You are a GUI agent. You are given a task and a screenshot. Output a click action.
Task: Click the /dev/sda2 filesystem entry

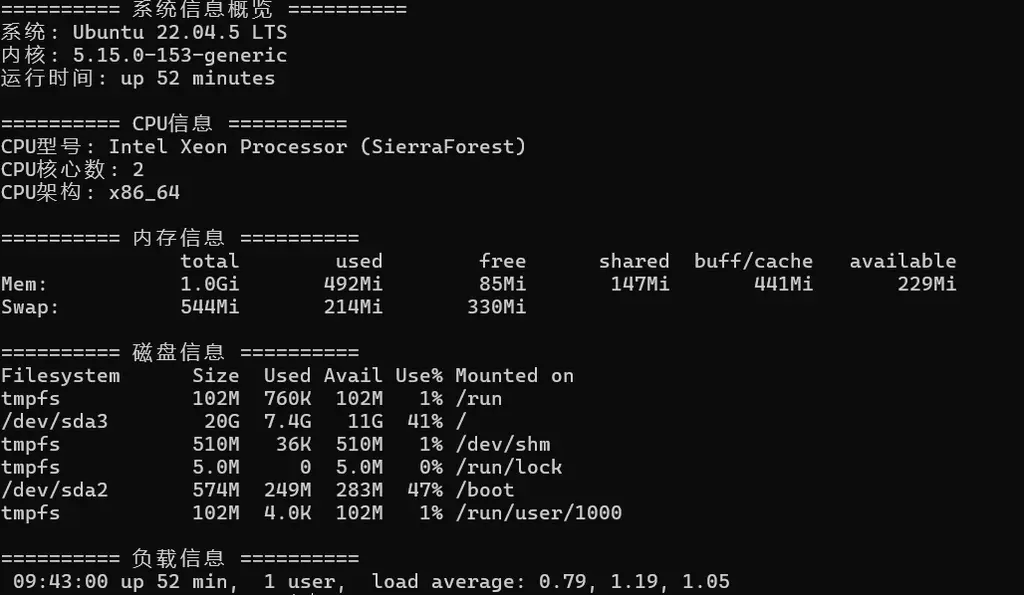click(55, 490)
